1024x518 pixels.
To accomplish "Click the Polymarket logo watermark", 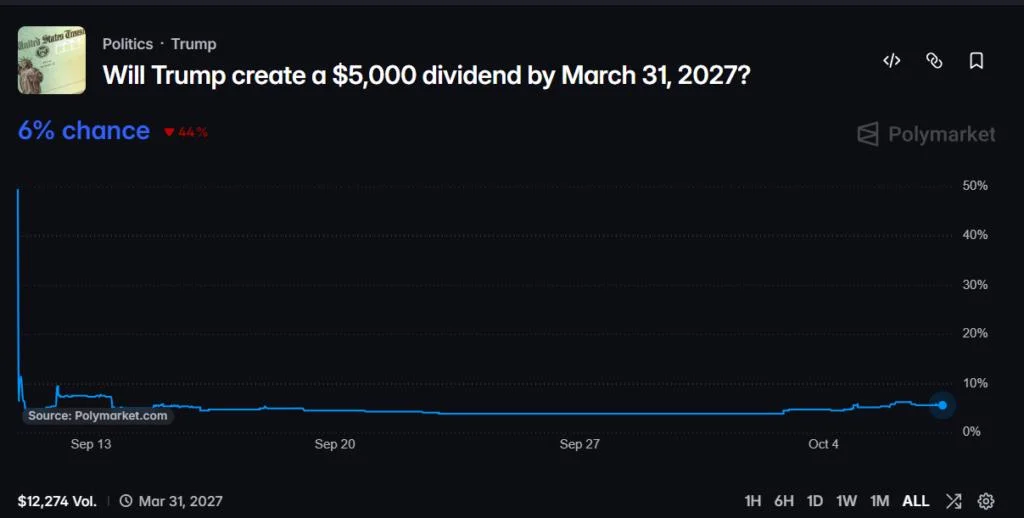I will (x=926, y=135).
